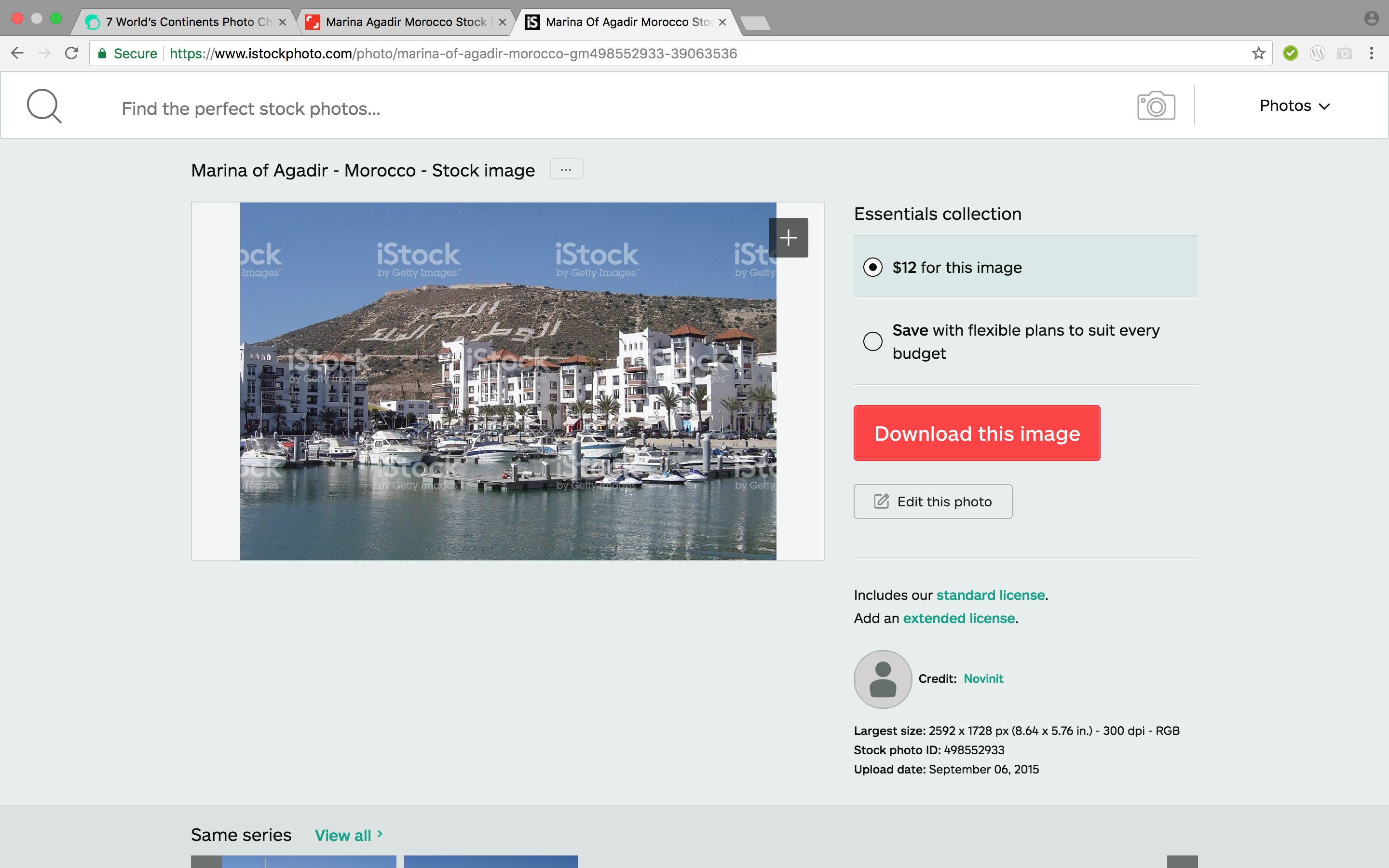Click the browser forward arrow
This screenshot has height=868, width=1389.
[44, 54]
